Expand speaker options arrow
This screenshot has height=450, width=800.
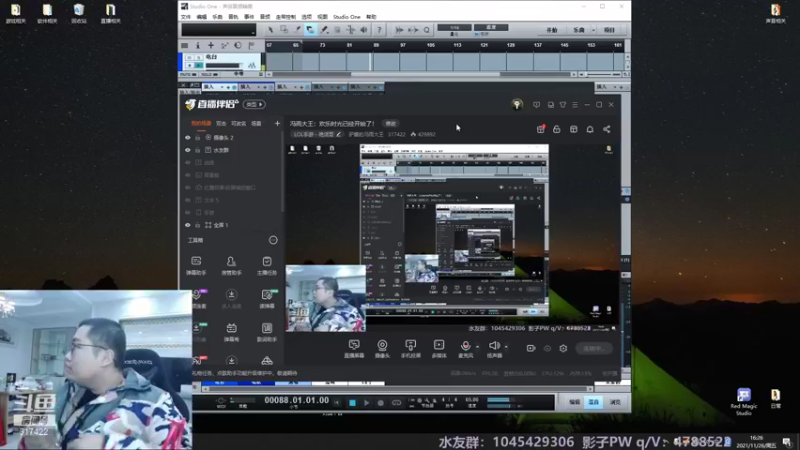(x=506, y=347)
